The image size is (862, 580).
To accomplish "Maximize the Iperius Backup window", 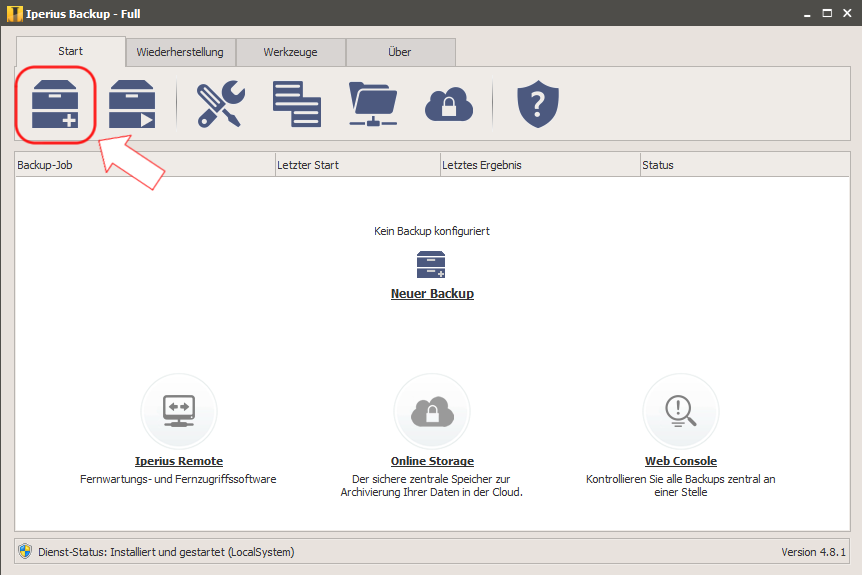I will pyautogui.click(x=827, y=13).
